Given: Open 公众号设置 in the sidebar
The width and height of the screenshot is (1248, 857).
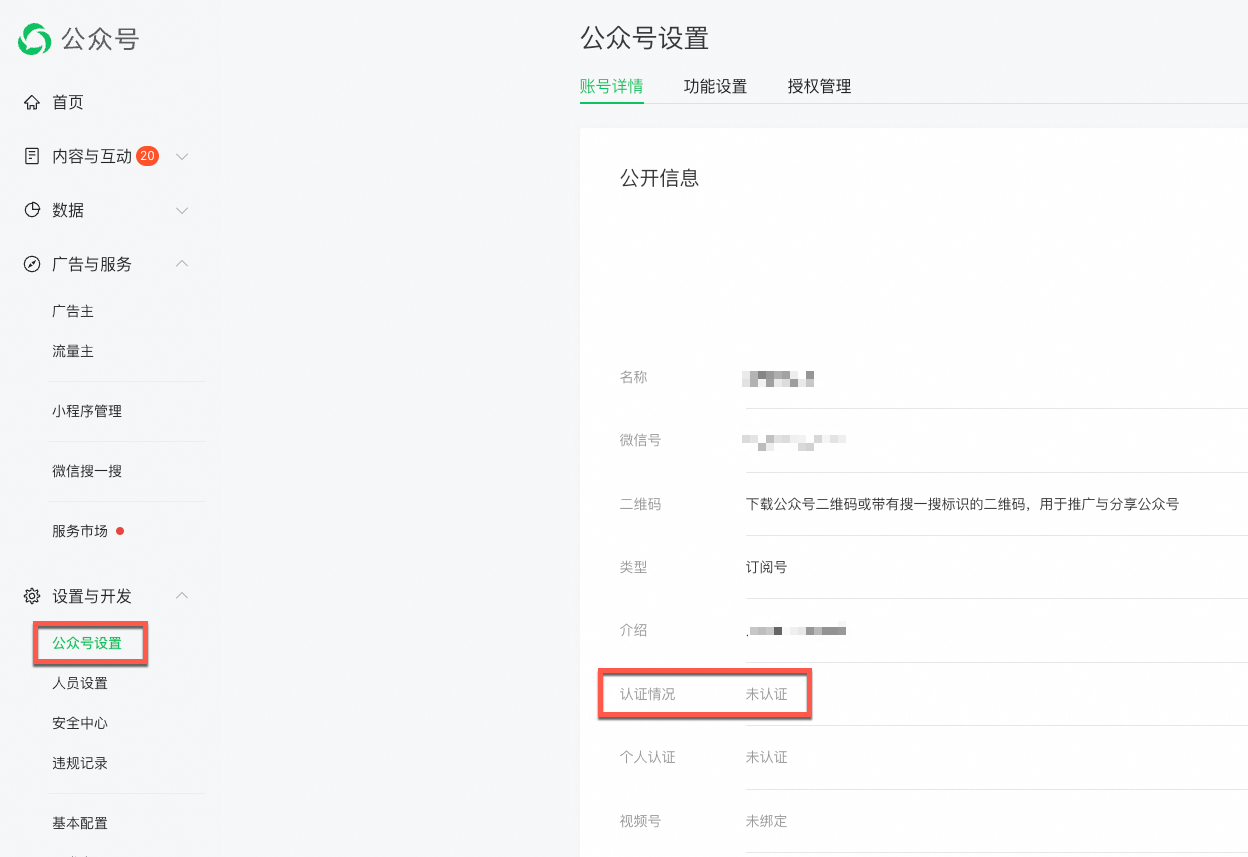Looking at the screenshot, I should pos(87,643).
